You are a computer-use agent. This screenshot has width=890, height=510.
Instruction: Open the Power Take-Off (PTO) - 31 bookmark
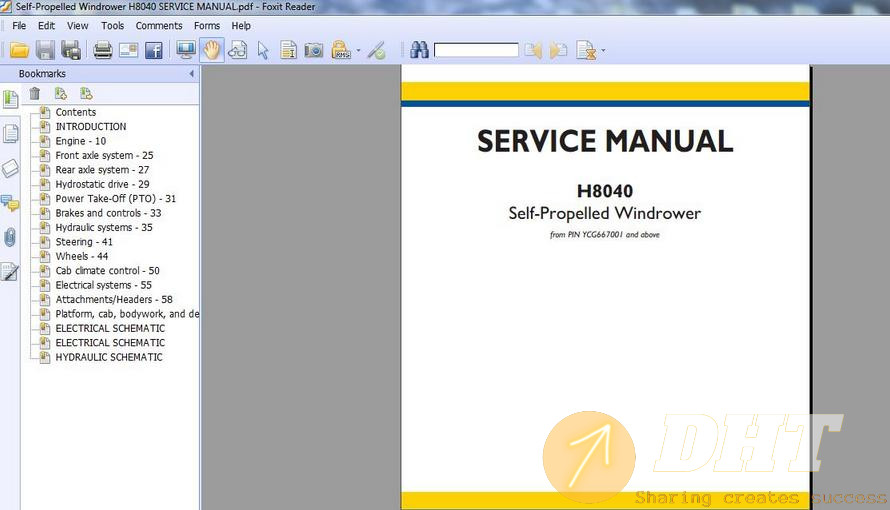116,199
